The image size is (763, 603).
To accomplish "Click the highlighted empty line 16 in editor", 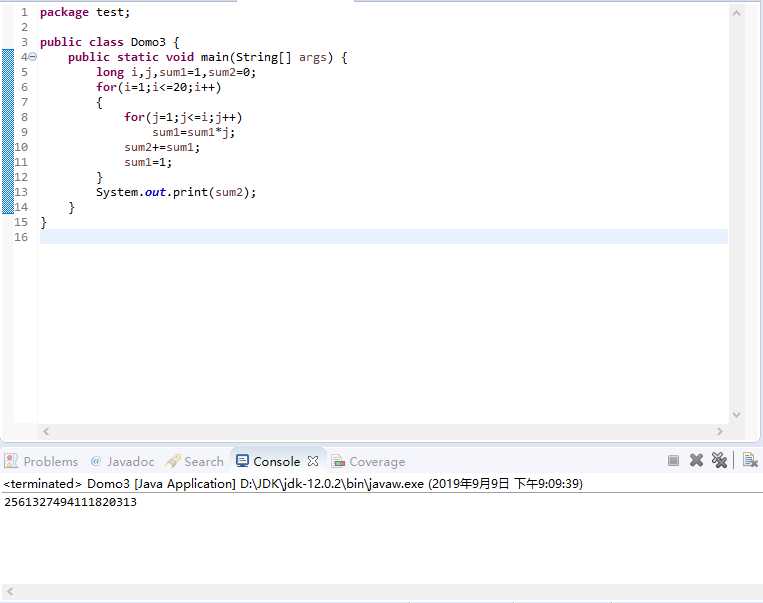I will coord(383,237).
